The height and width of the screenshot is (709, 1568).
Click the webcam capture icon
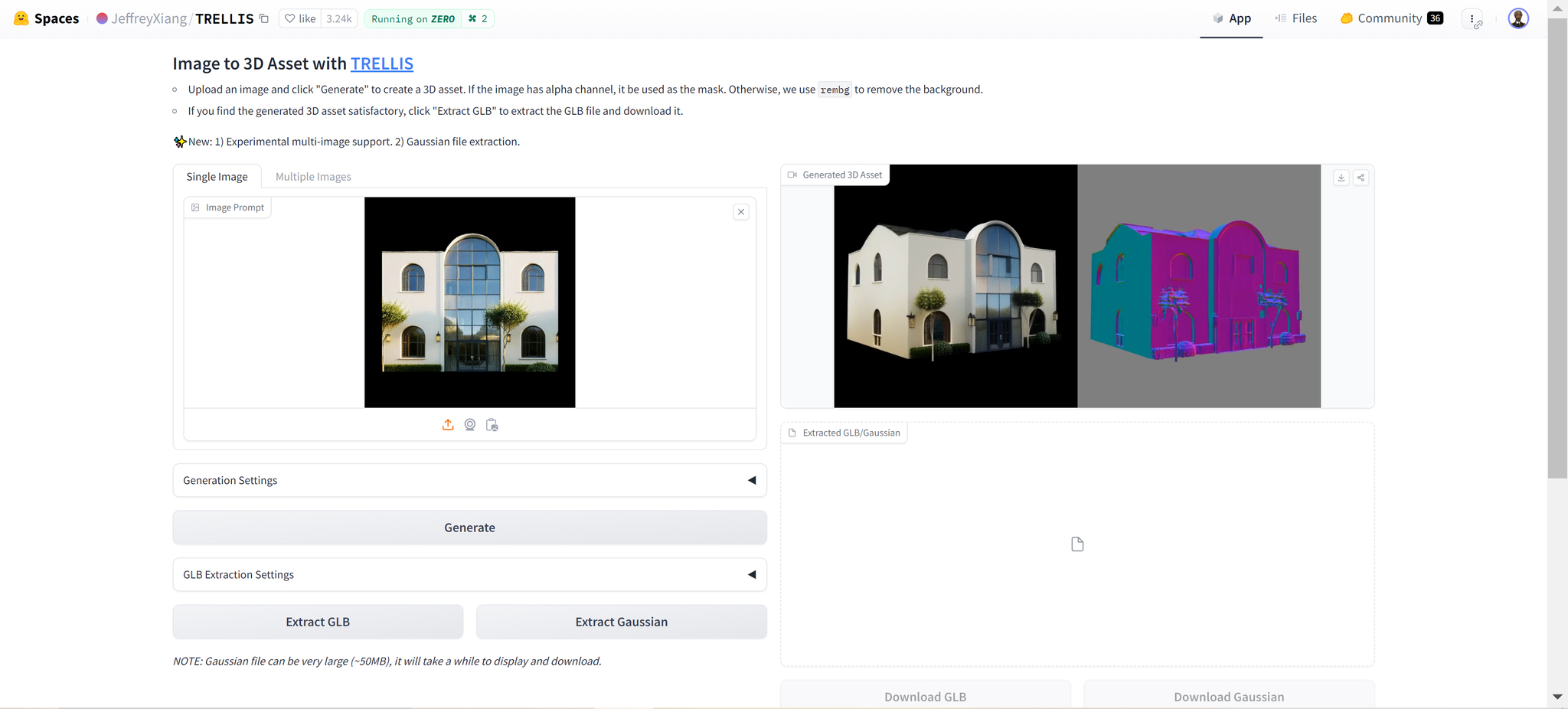coord(470,425)
